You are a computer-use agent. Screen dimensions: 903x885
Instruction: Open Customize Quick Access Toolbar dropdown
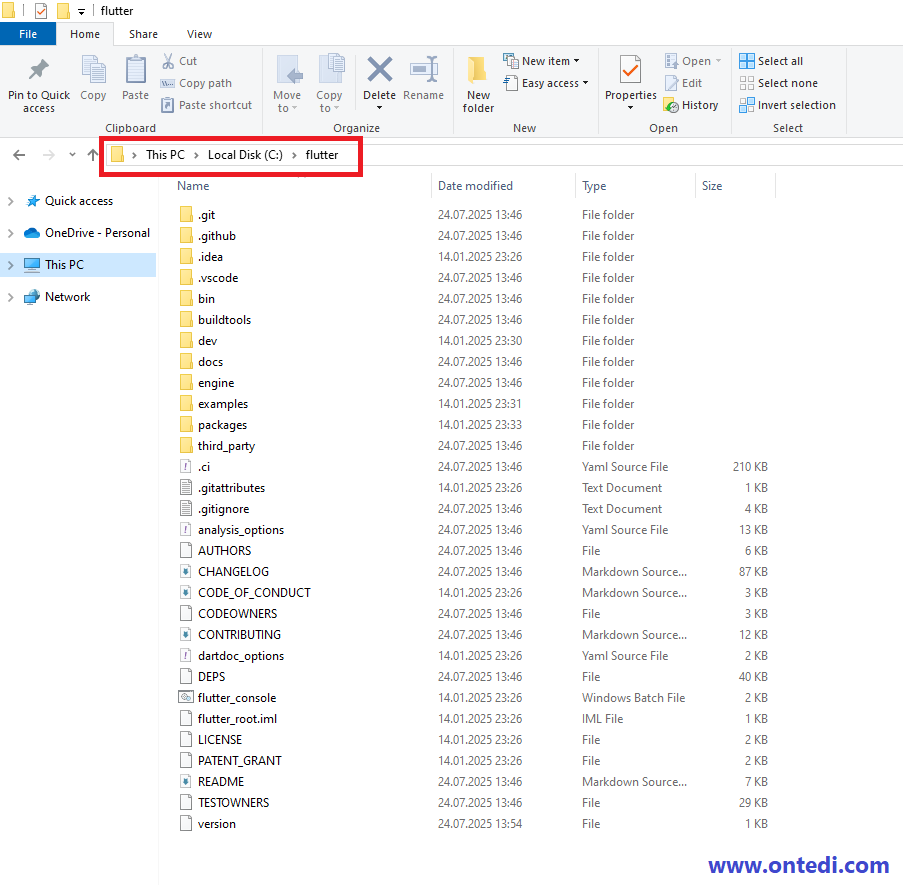pyautogui.click(x=82, y=12)
